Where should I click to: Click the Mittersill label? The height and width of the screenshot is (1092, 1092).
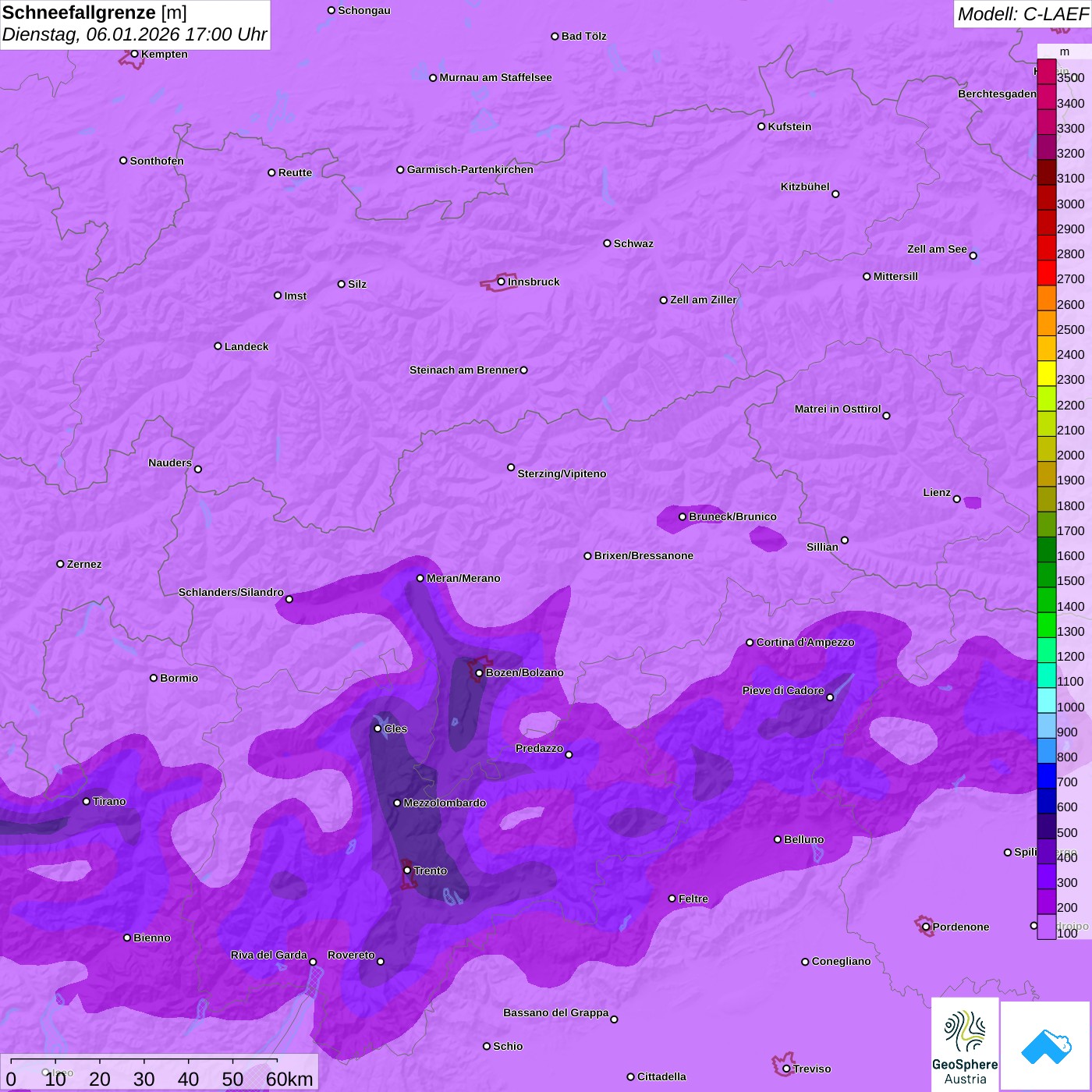pyautogui.click(x=895, y=276)
